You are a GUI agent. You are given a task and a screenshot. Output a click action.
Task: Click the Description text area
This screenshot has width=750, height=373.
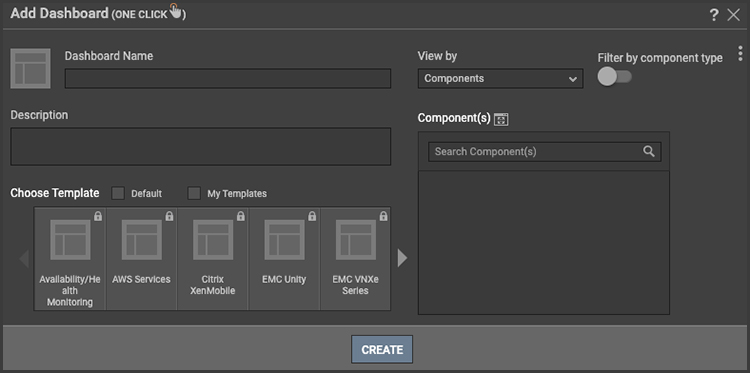tap(200, 146)
